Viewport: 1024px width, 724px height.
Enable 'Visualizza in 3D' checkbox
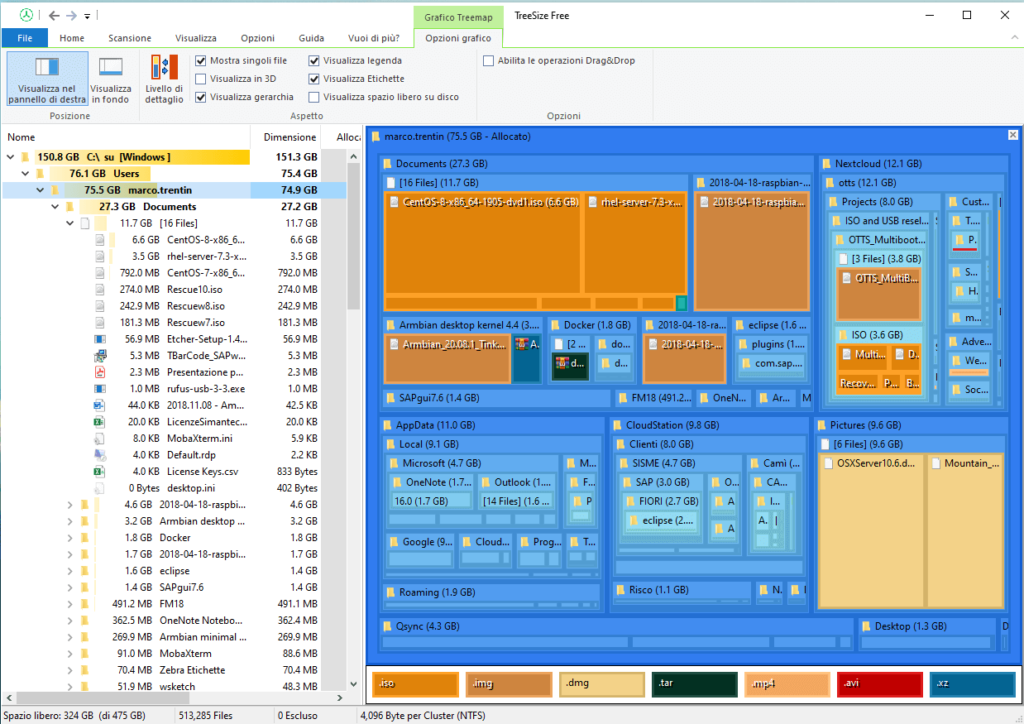pyautogui.click(x=200, y=79)
